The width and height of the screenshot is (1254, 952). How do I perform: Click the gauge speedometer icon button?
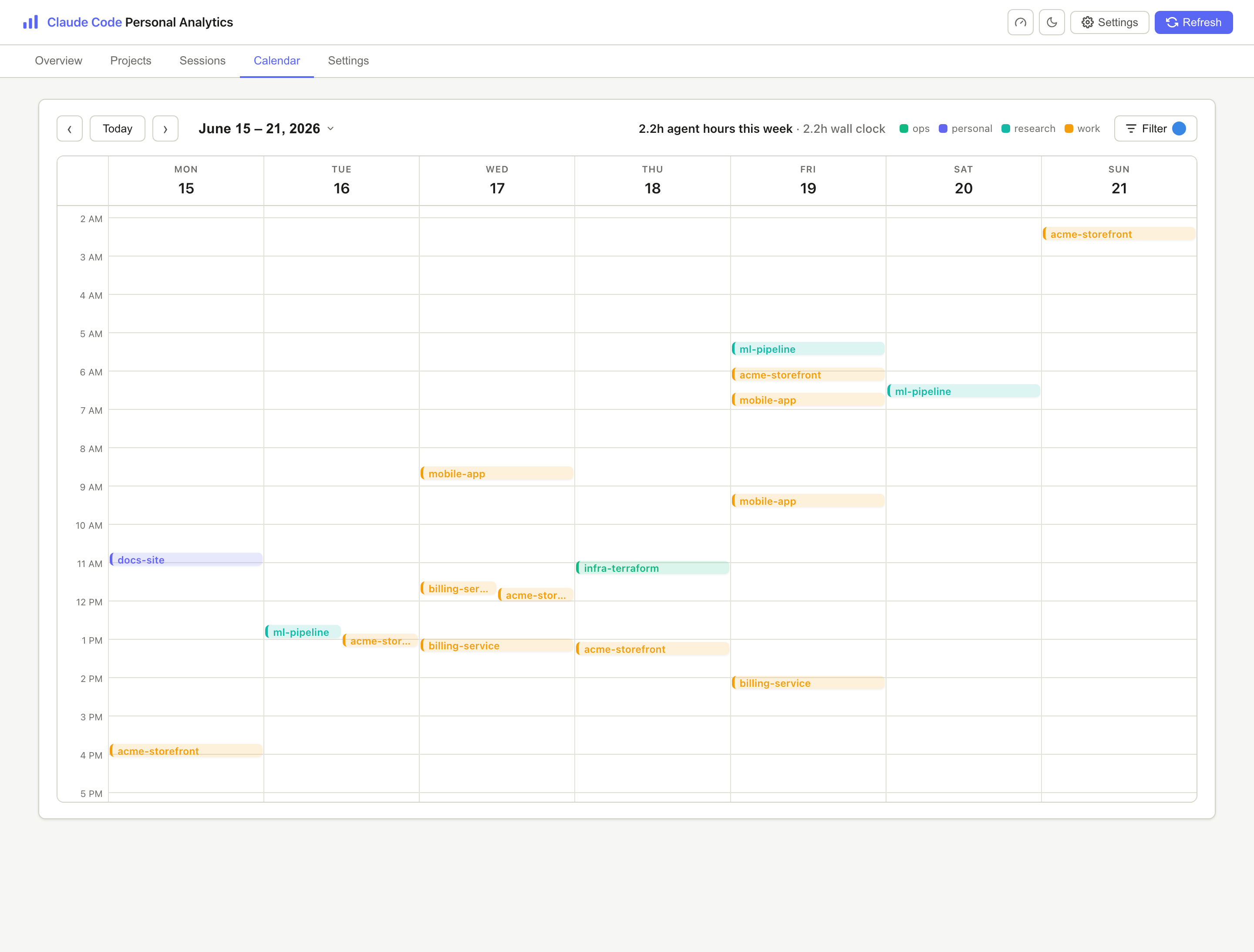click(1020, 23)
